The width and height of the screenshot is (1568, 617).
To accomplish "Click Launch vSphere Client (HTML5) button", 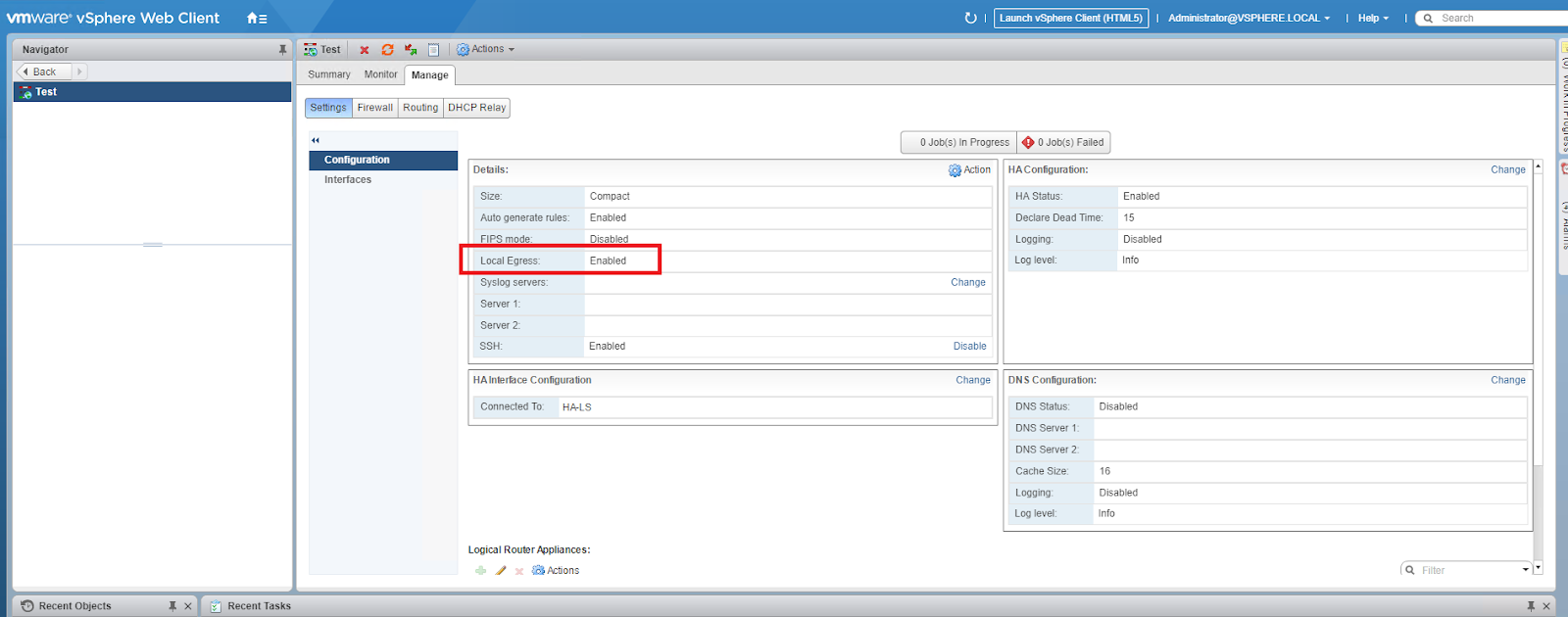I will pos(1070,18).
